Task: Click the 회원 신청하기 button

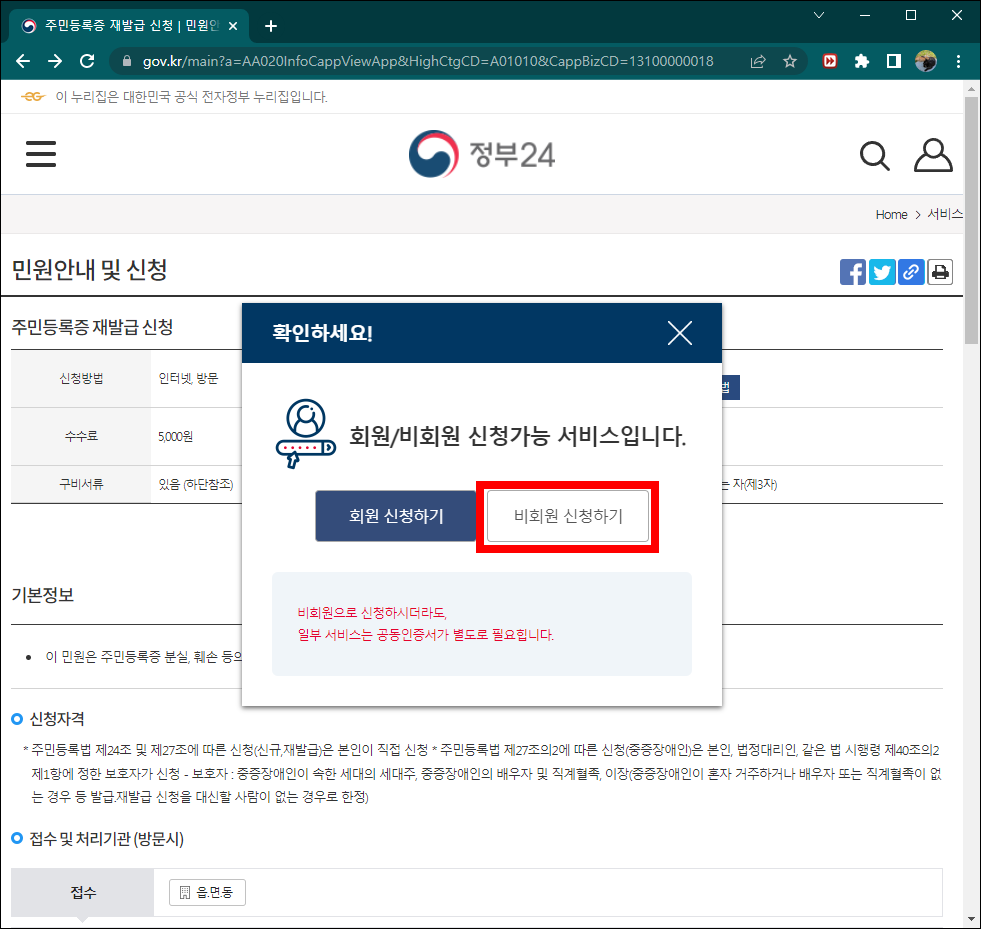Action: (x=396, y=516)
